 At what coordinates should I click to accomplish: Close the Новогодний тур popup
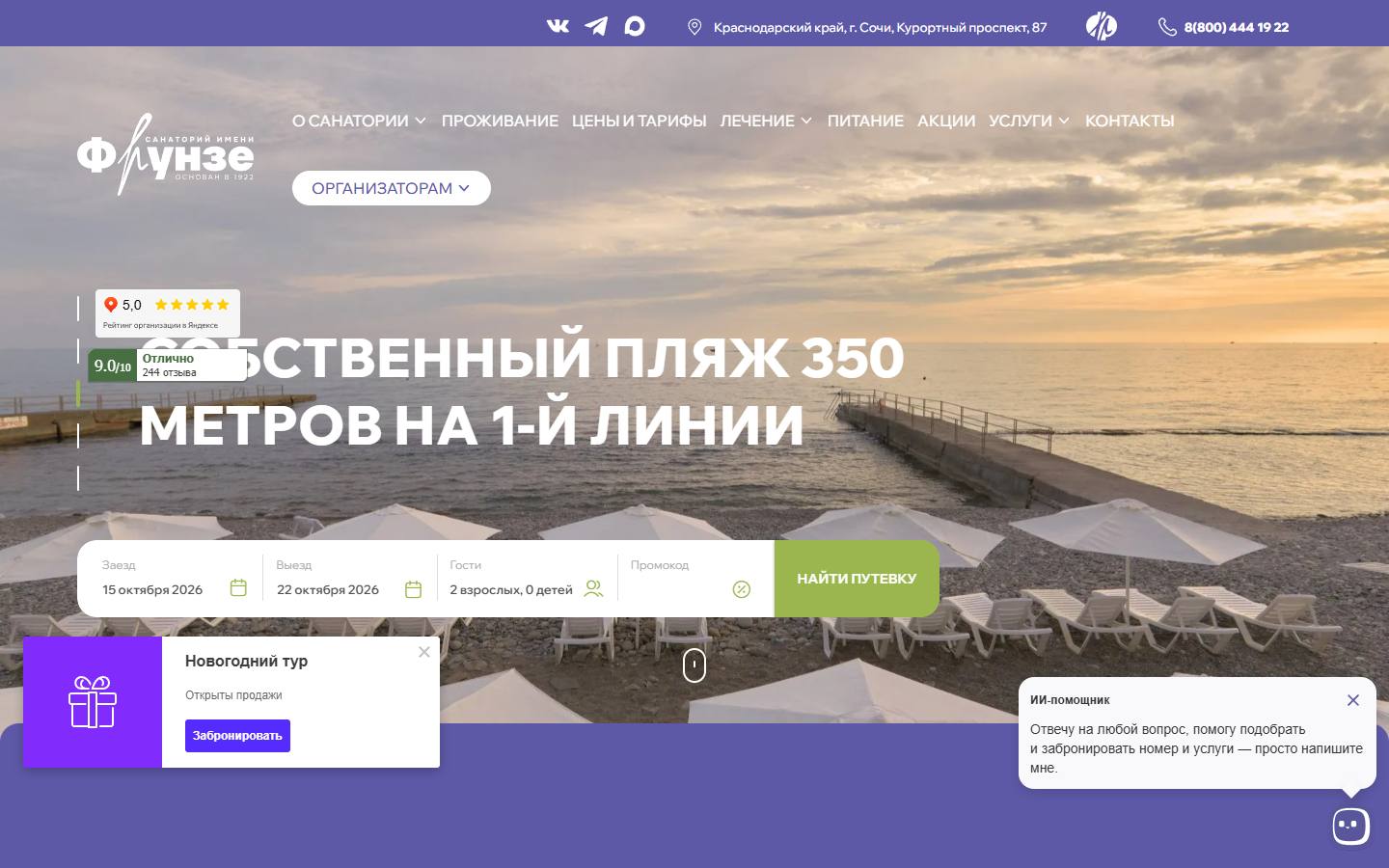click(x=424, y=652)
